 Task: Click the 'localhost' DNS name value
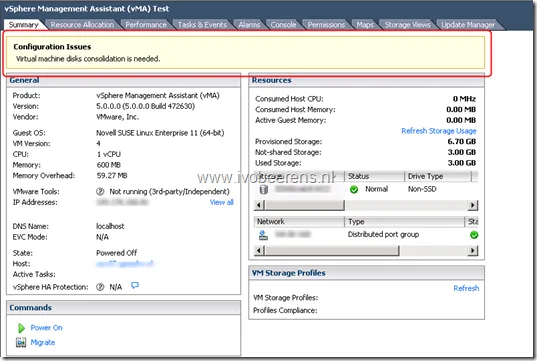[x=110, y=226]
